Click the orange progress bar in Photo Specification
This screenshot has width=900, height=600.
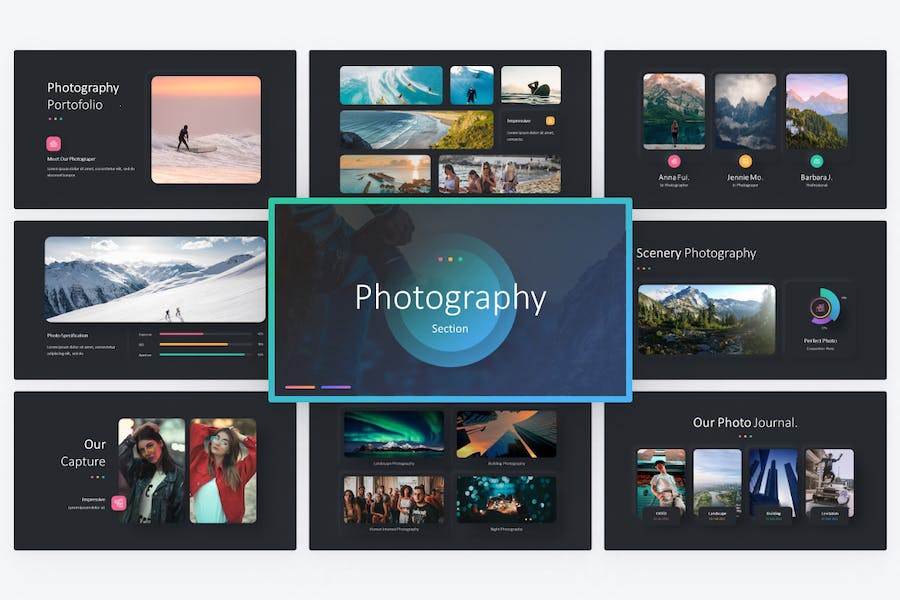(x=193, y=344)
